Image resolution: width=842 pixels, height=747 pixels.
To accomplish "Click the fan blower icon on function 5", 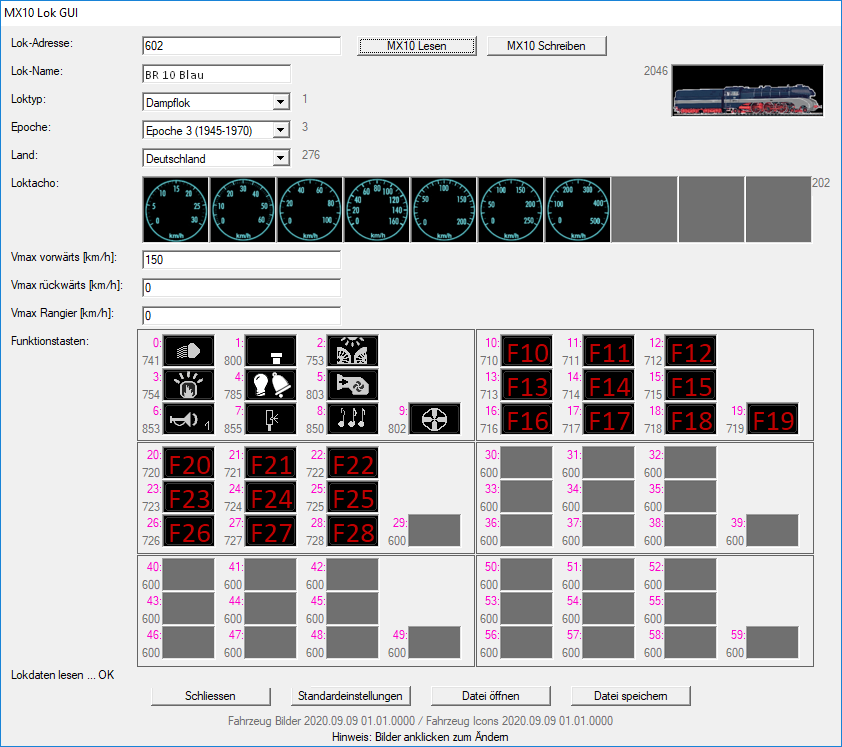I will (352, 385).
